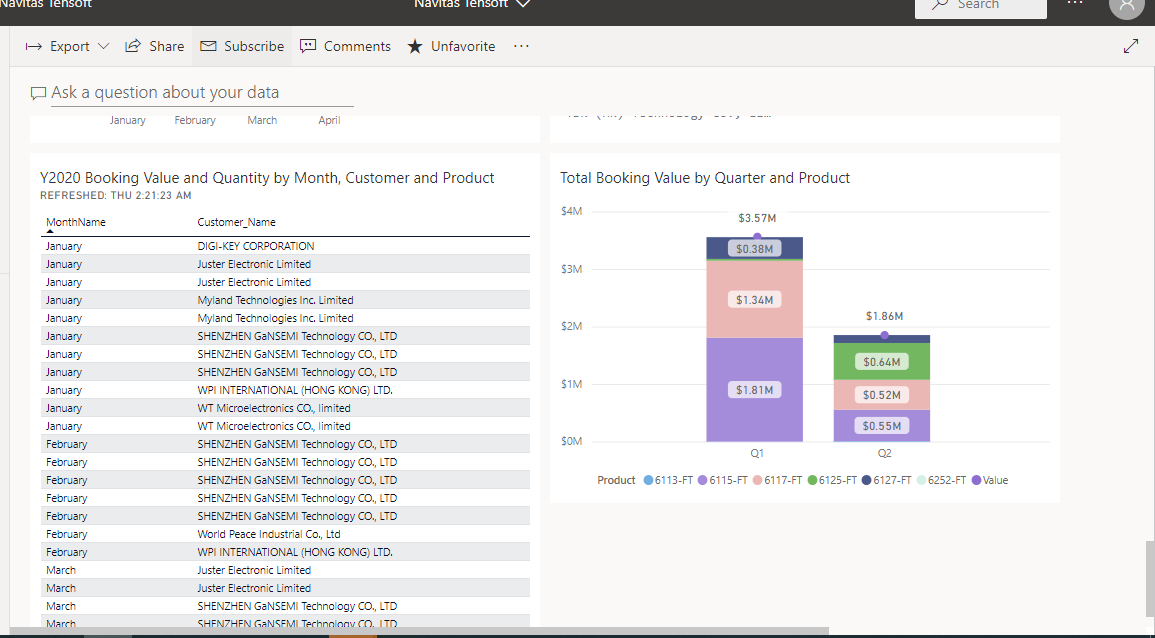Select World Peace Industrial Co., Ltd row

tap(285, 534)
